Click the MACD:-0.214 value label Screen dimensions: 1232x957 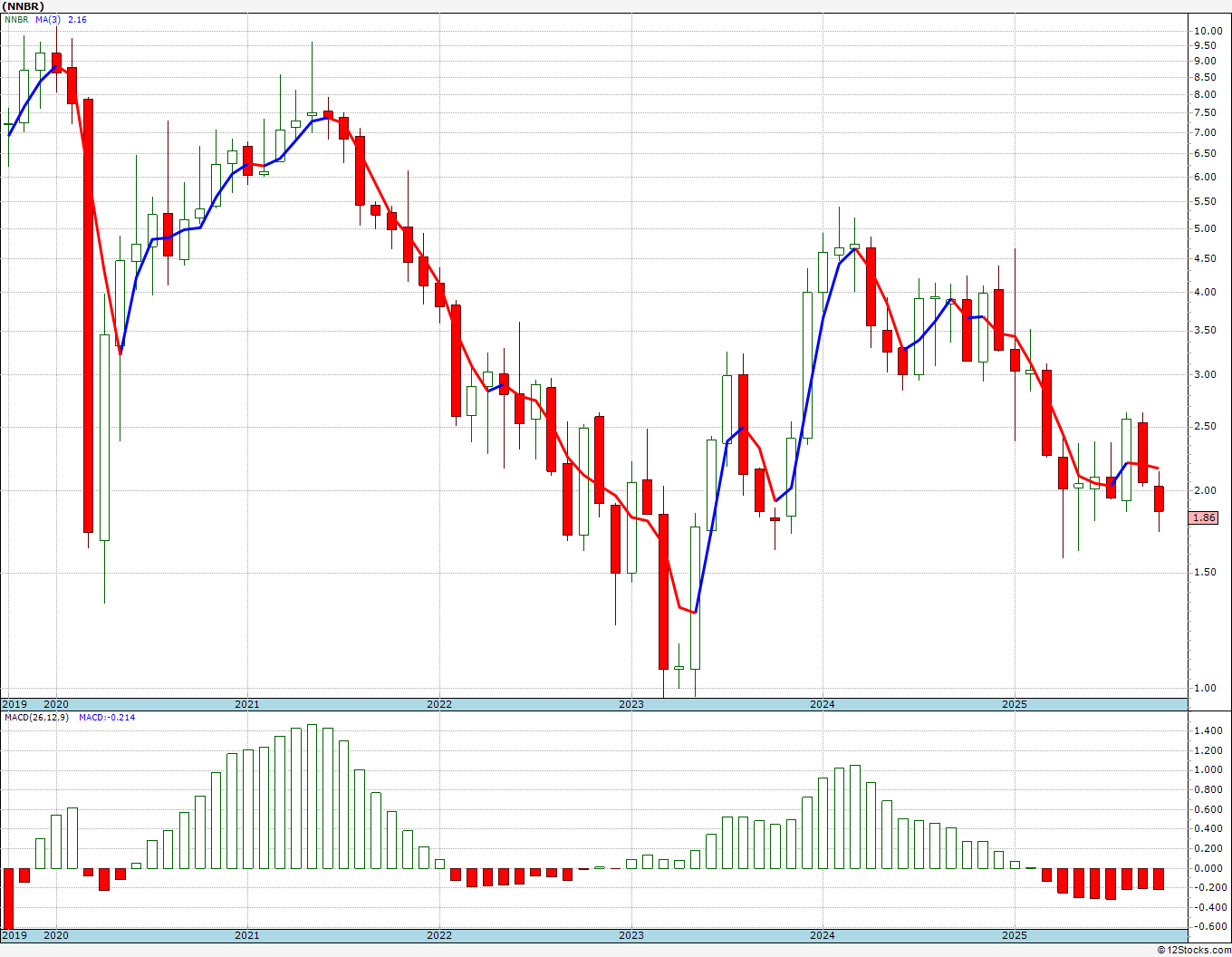coord(107,717)
